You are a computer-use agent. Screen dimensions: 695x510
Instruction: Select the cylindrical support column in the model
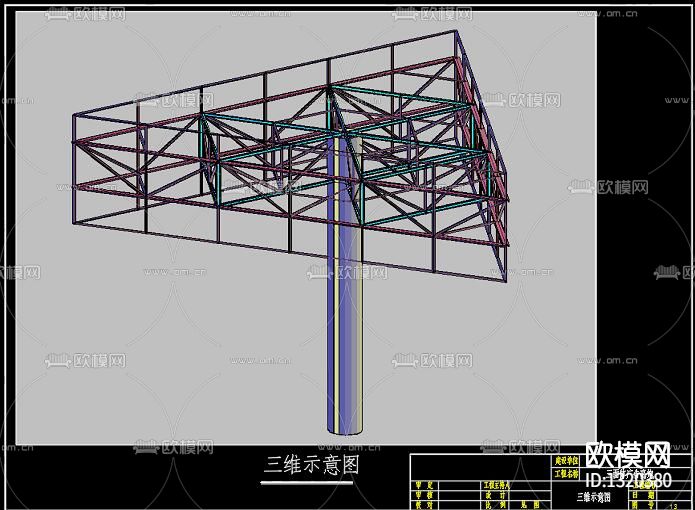tap(345, 284)
